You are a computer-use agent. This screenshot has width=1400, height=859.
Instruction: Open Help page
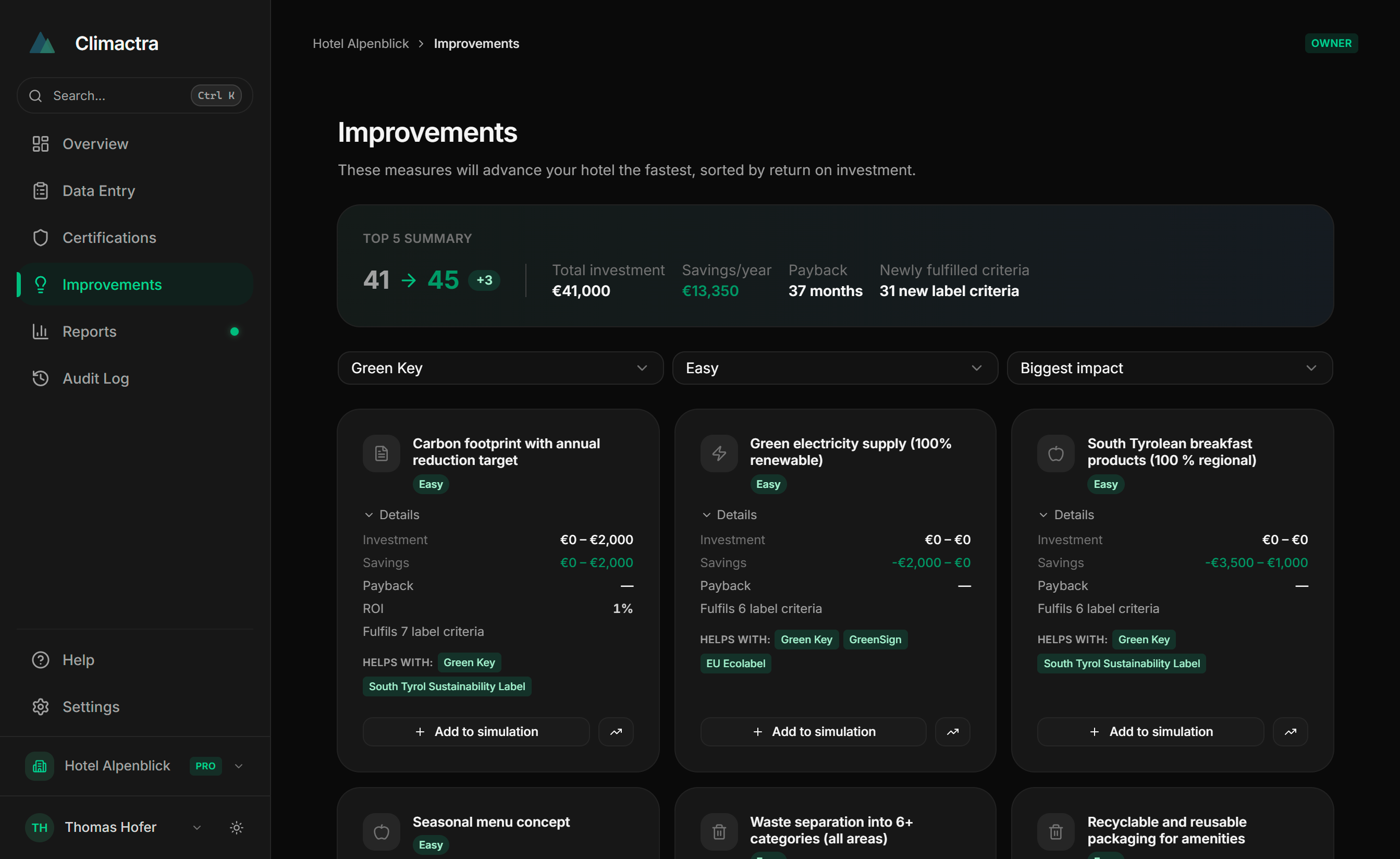pyautogui.click(x=135, y=659)
